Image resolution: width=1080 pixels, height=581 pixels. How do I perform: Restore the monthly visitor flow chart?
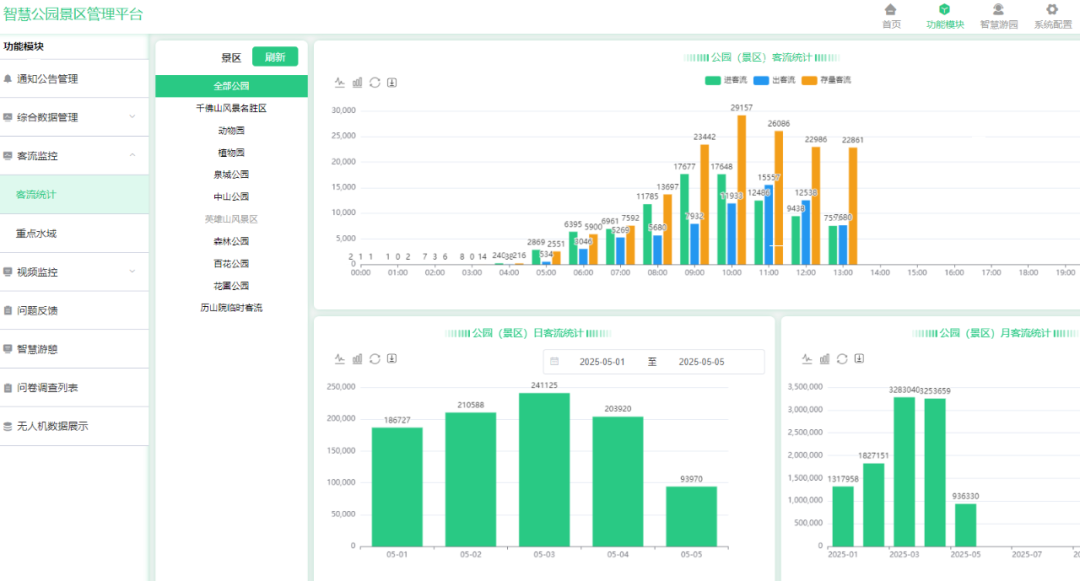(842, 359)
